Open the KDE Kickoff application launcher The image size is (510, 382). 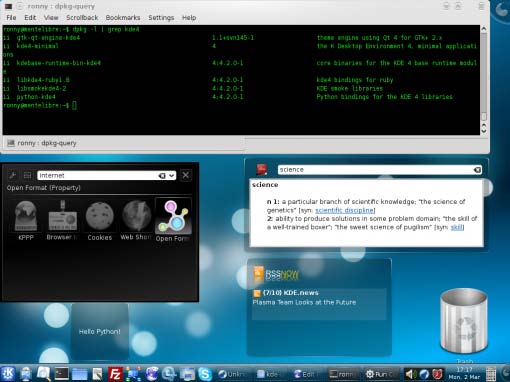7,373
